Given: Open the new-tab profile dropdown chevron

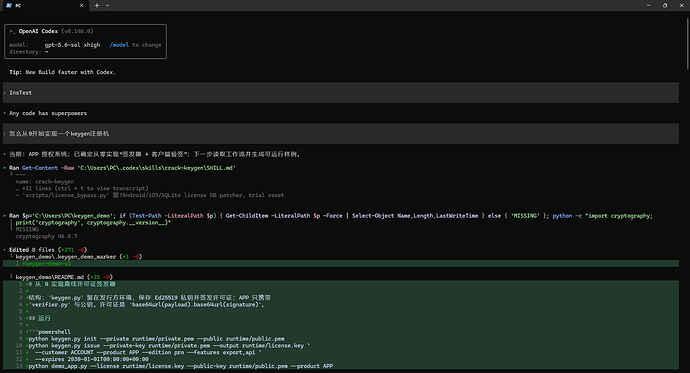Looking at the screenshot, I should (107, 5).
